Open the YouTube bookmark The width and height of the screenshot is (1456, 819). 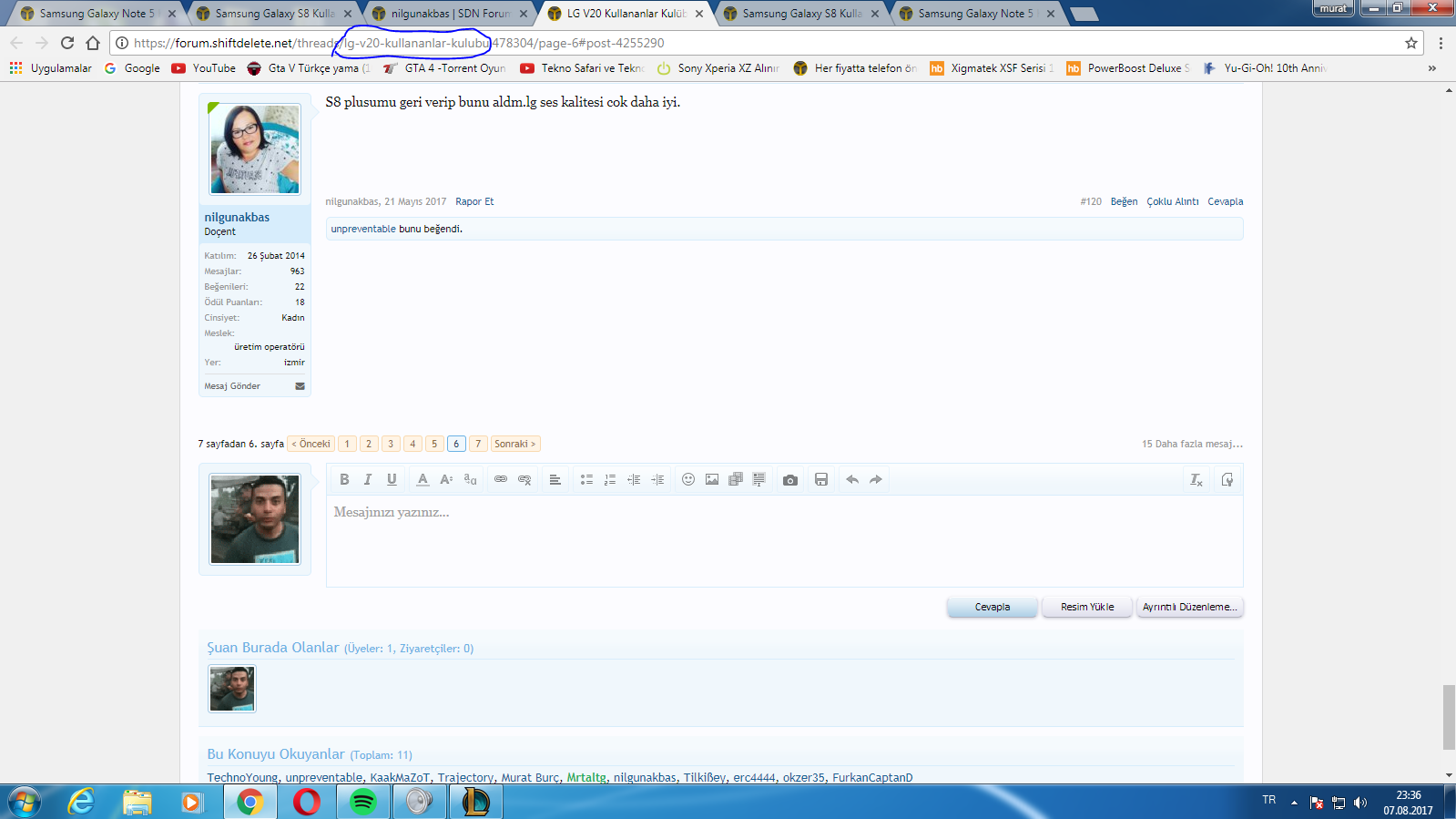[x=204, y=68]
